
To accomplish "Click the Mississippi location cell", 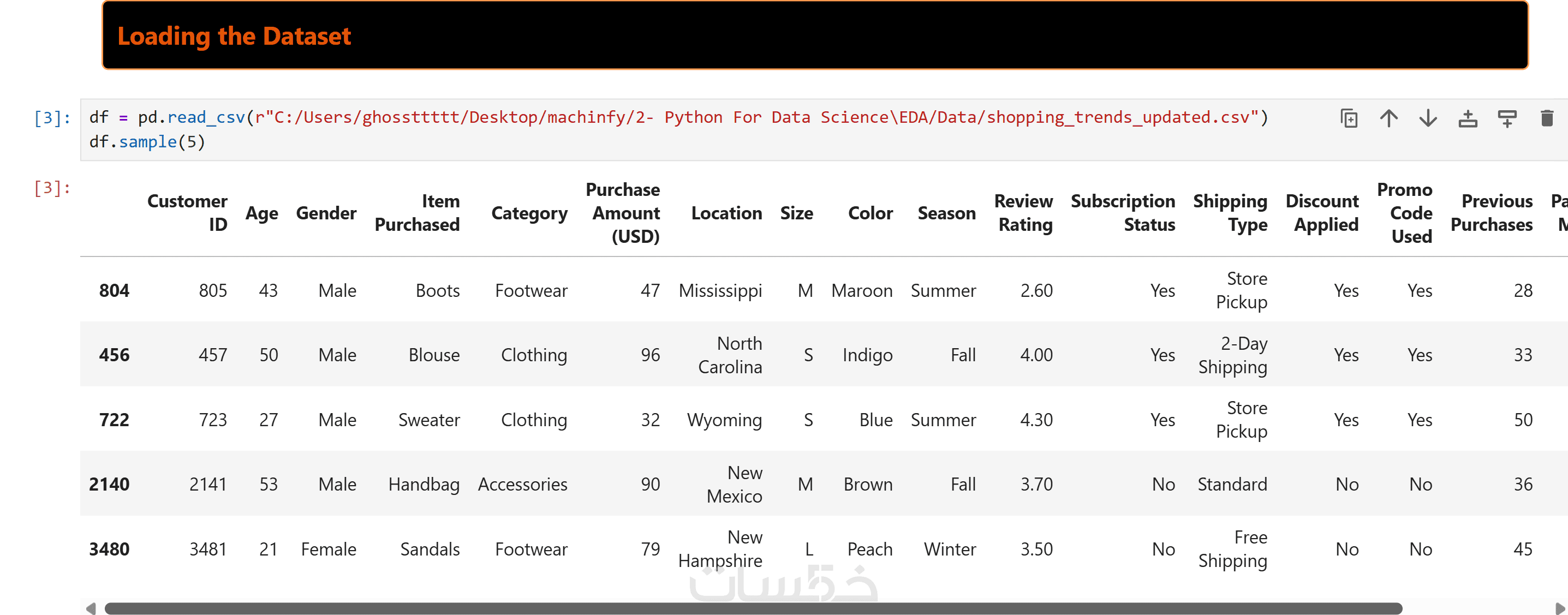I will pos(720,290).
